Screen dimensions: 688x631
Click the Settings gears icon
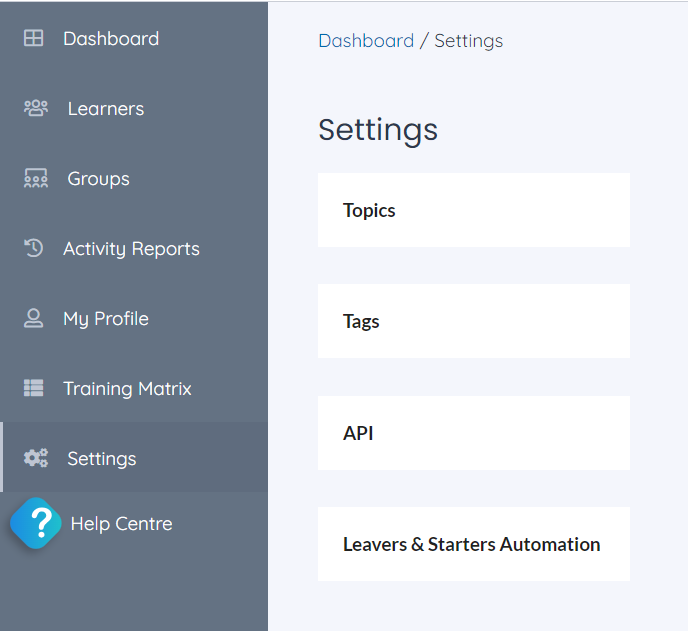pos(36,458)
